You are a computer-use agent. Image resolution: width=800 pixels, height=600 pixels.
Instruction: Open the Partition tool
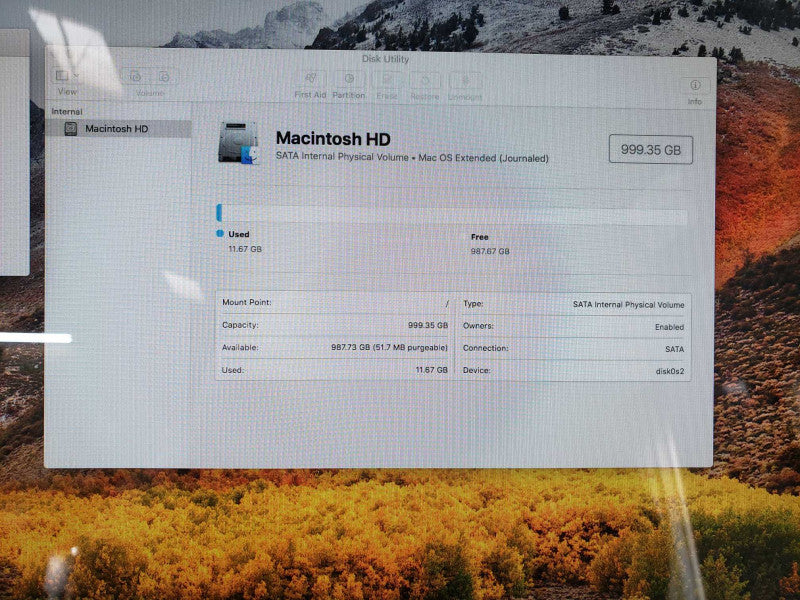point(349,79)
